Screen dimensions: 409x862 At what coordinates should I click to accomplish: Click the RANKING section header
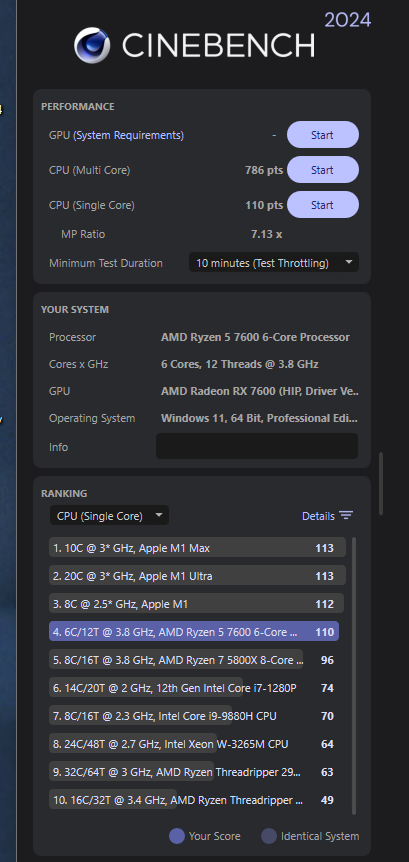(x=64, y=494)
